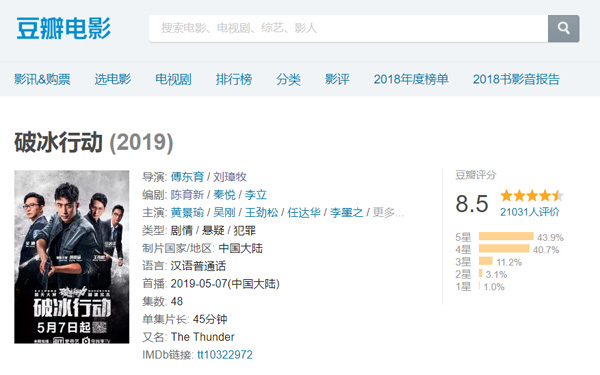Open screenwriter 陈育新's page
The height and width of the screenshot is (375, 600).
point(187,195)
